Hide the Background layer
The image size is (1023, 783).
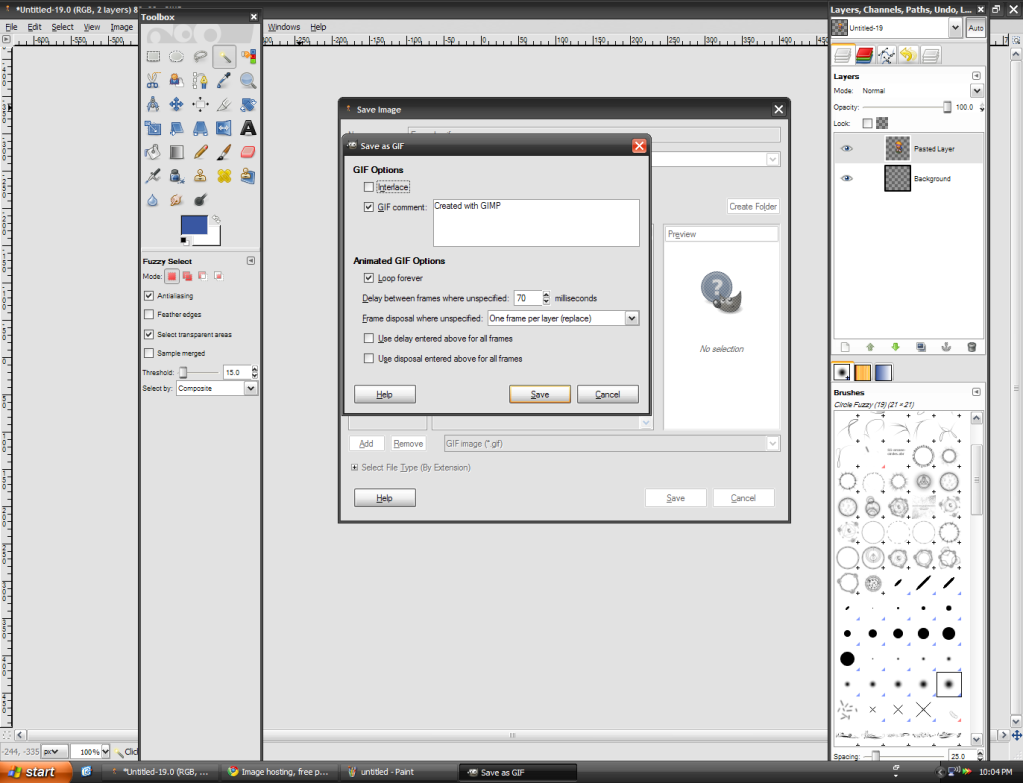coord(846,178)
